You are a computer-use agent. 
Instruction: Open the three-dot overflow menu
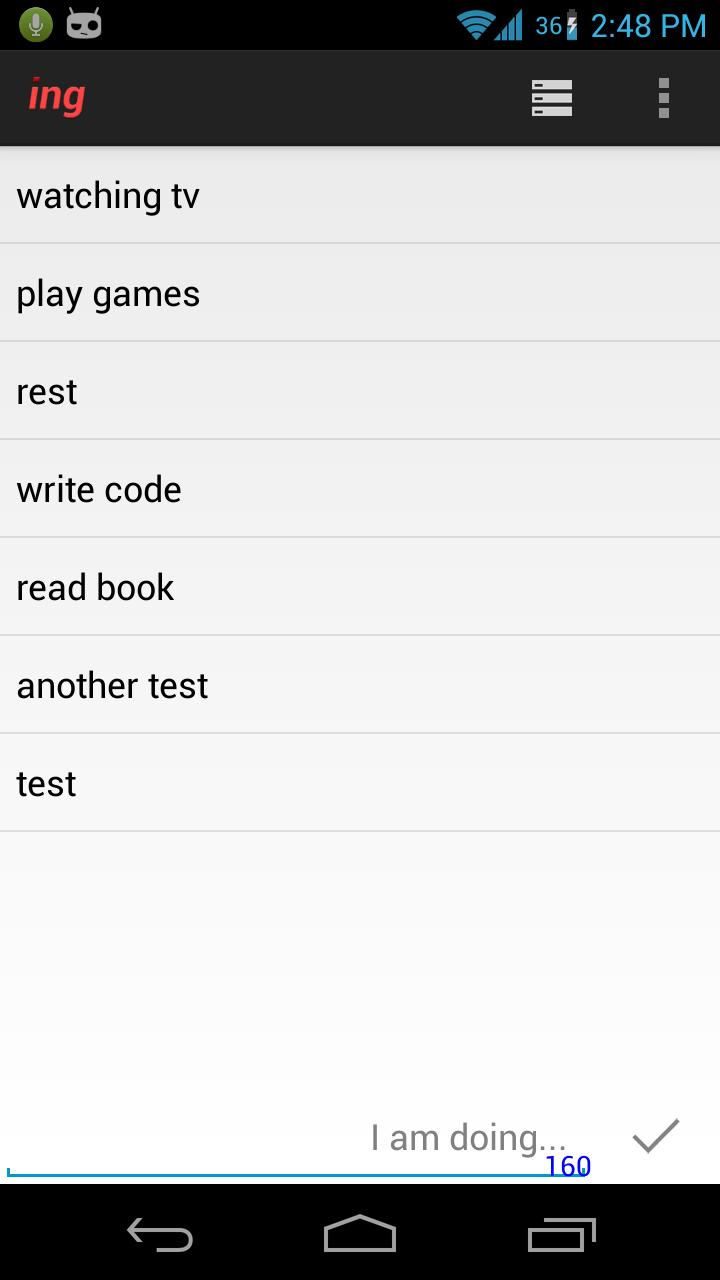click(x=663, y=98)
